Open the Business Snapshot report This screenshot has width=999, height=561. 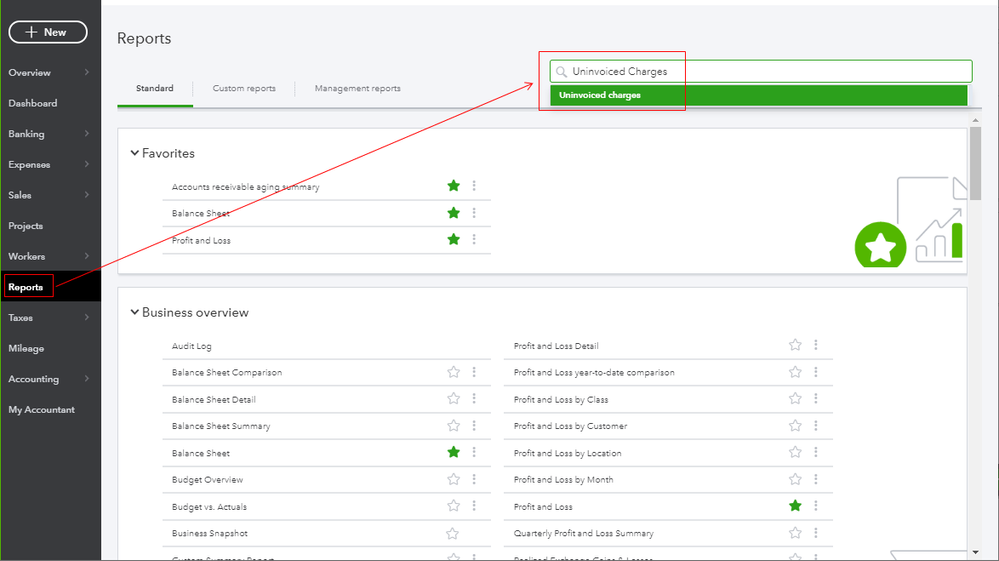210,533
